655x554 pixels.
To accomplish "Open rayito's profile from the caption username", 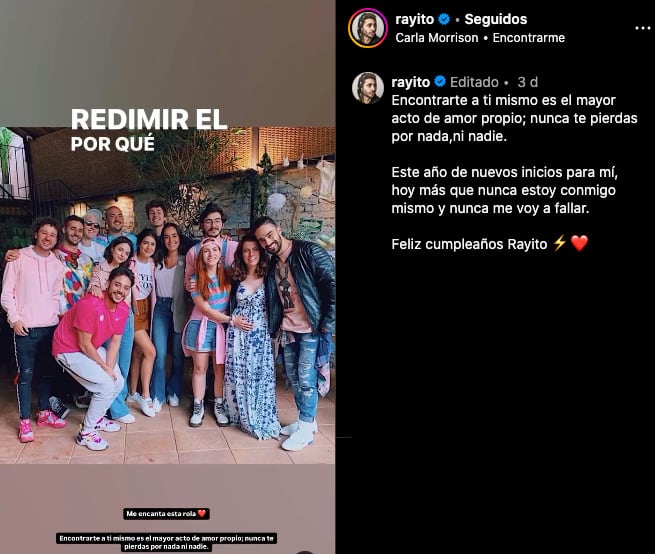I will click(411, 82).
